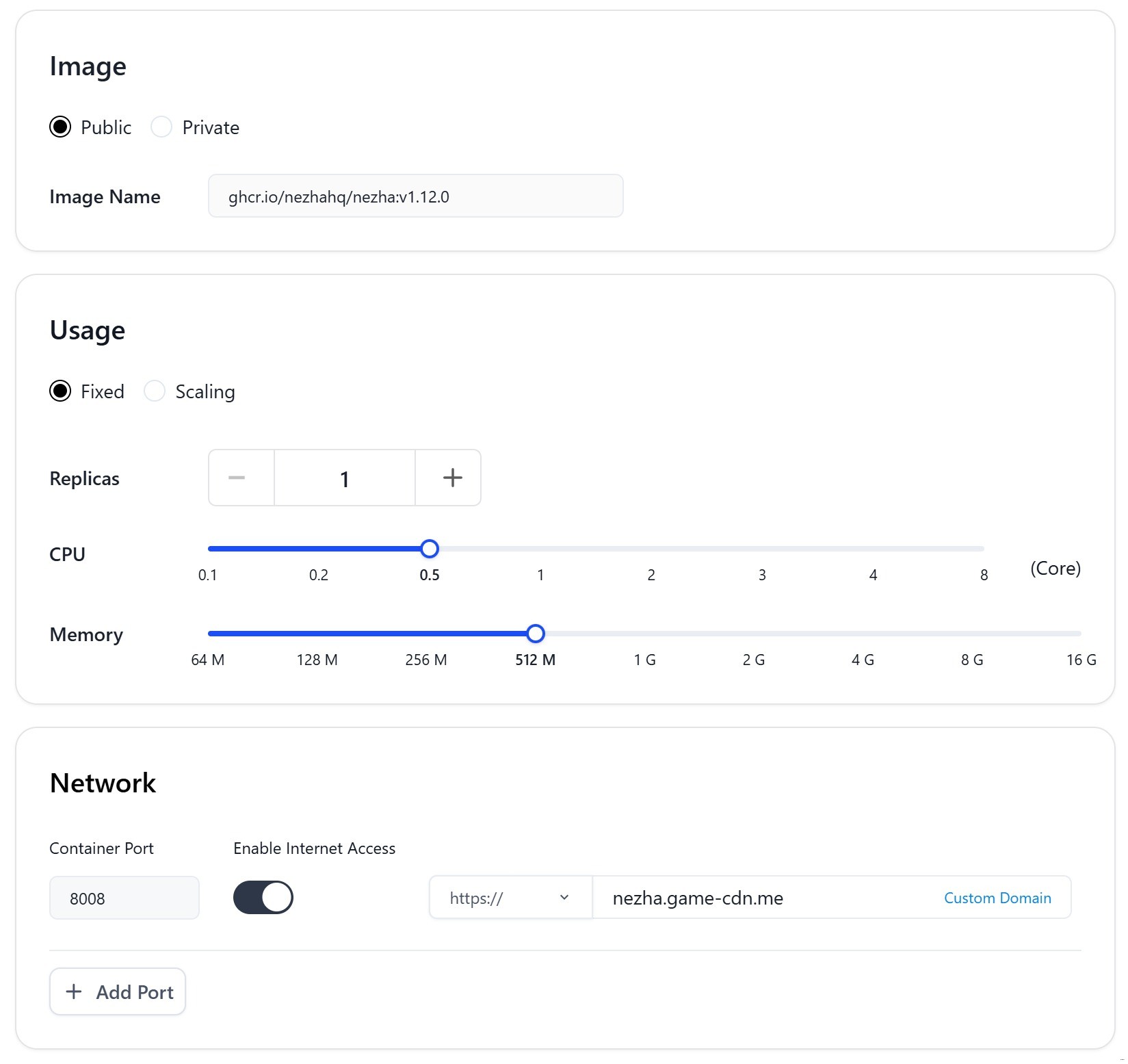Open the https:// protocol dropdown
Image resolution: width=1128 pixels, height=1064 pixels.
tap(510, 898)
